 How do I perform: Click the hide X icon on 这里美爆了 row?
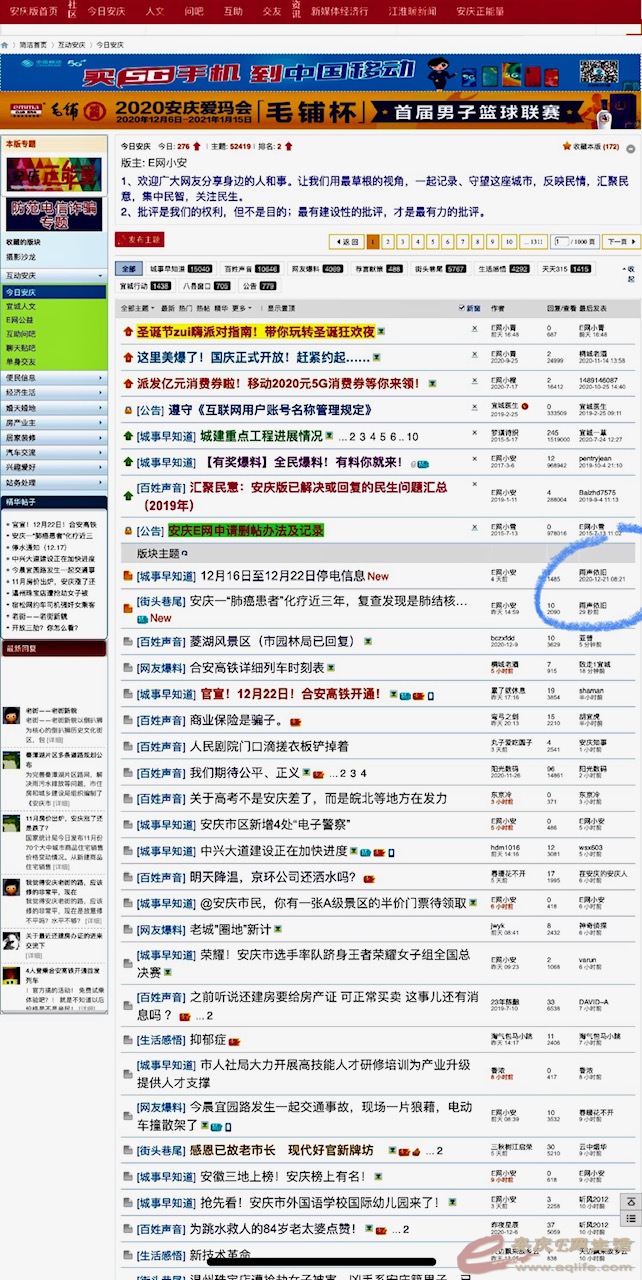point(475,356)
